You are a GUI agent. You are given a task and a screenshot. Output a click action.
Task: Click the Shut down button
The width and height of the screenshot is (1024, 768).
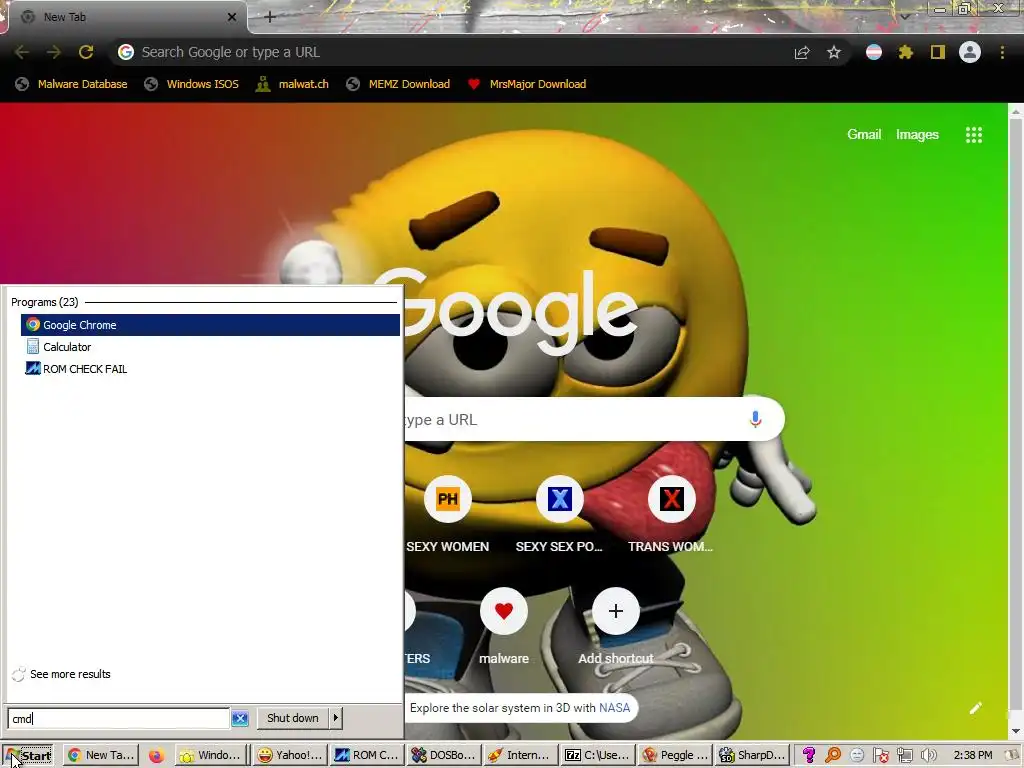(x=293, y=718)
